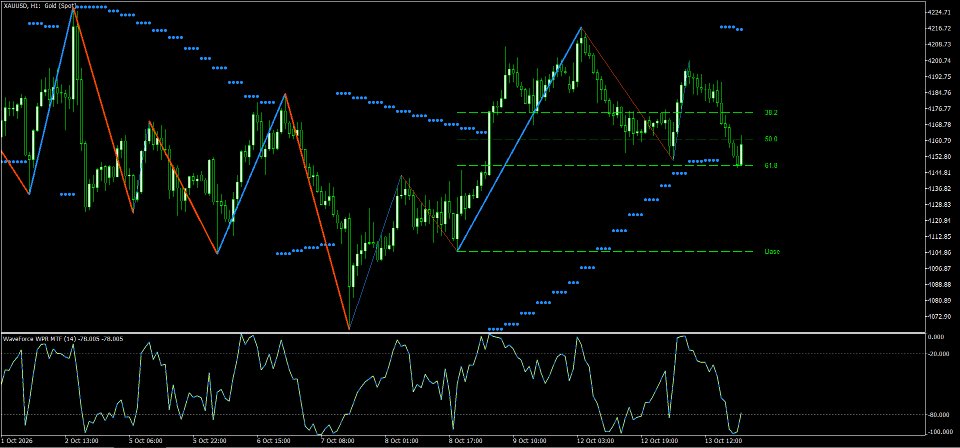Select the 38.2 dashed green Fibonacci line
The image size is (960, 448).
point(604,113)
